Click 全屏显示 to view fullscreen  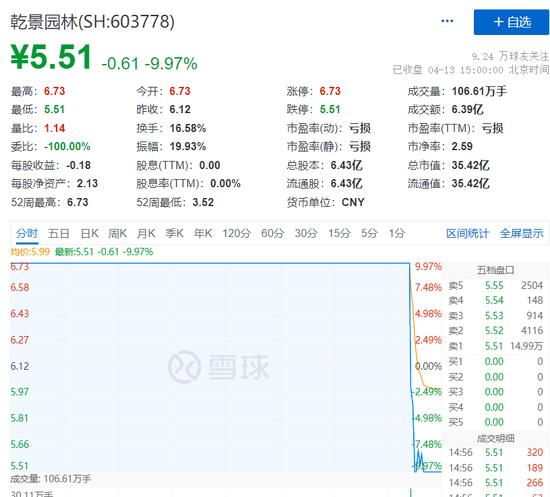tap(522, 233)
